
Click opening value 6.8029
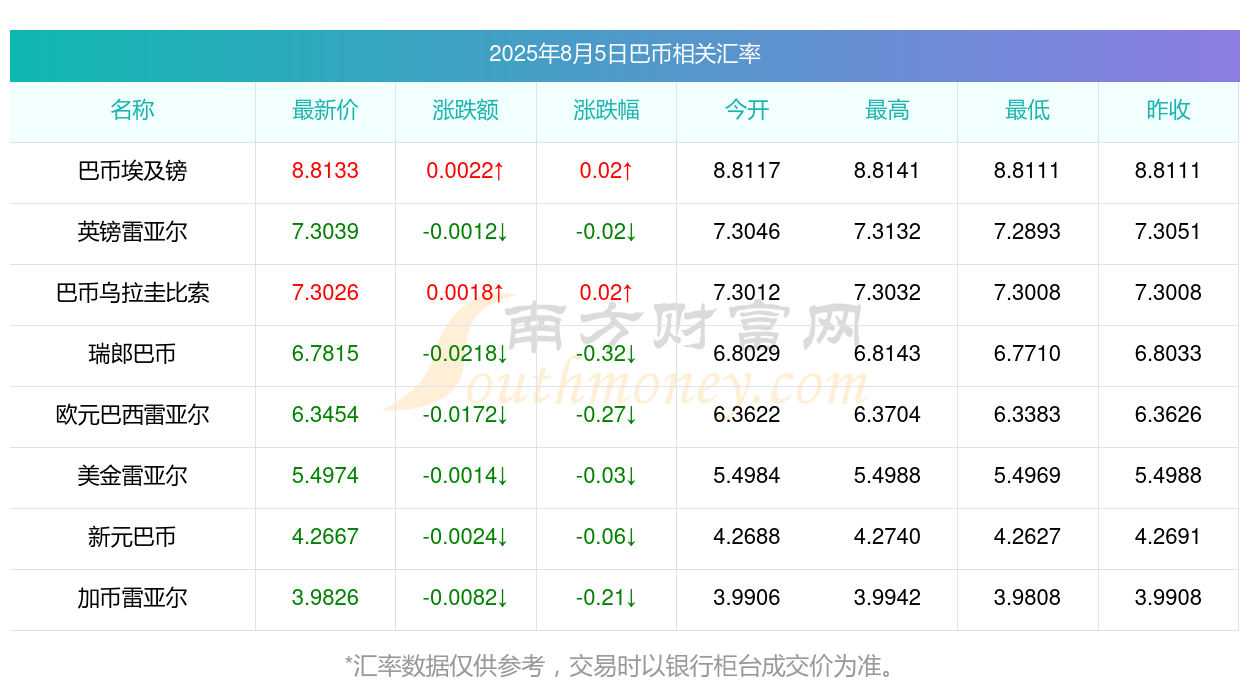point(747,354)
